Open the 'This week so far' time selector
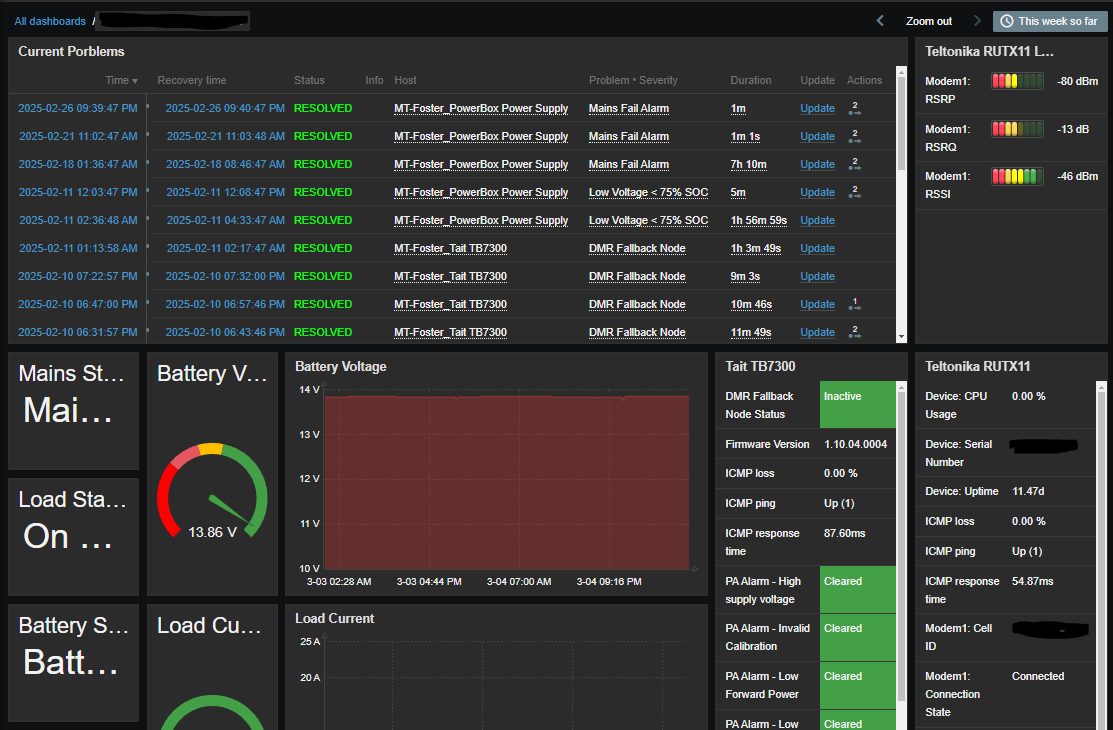 tap(1049, 21)
